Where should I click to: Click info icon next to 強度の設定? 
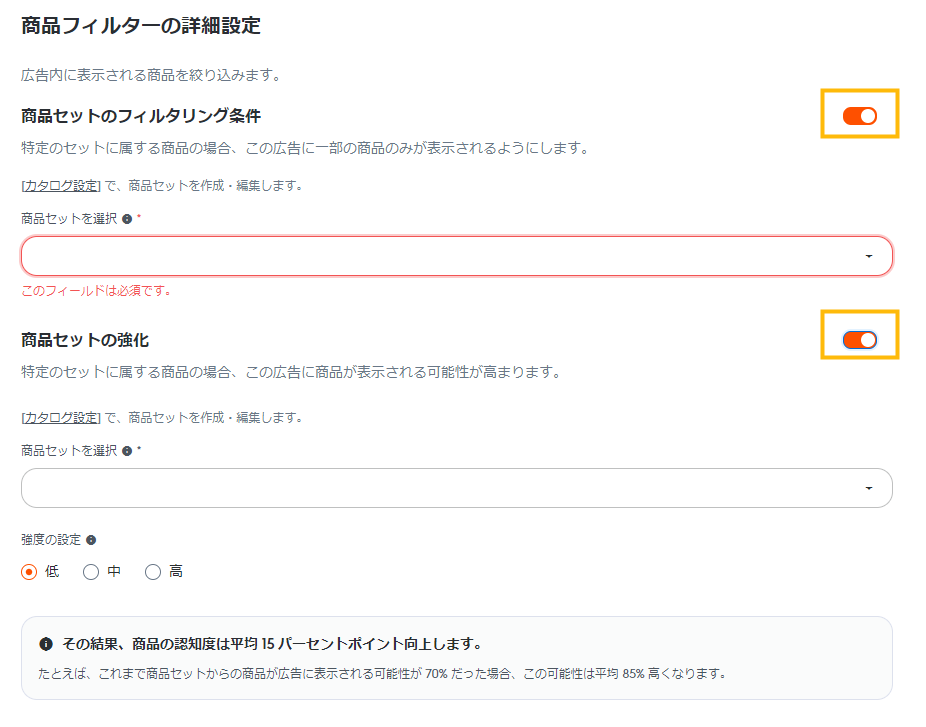(x=91, y=540)
